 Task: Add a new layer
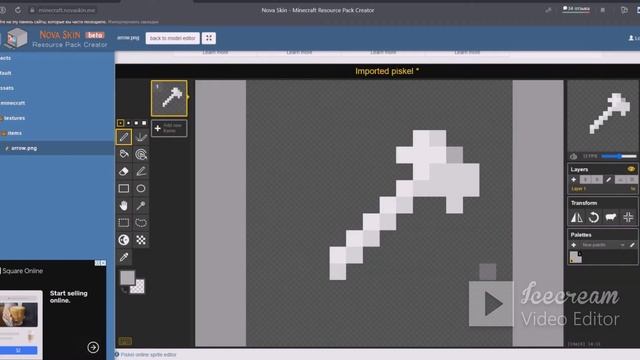point(573,180)
